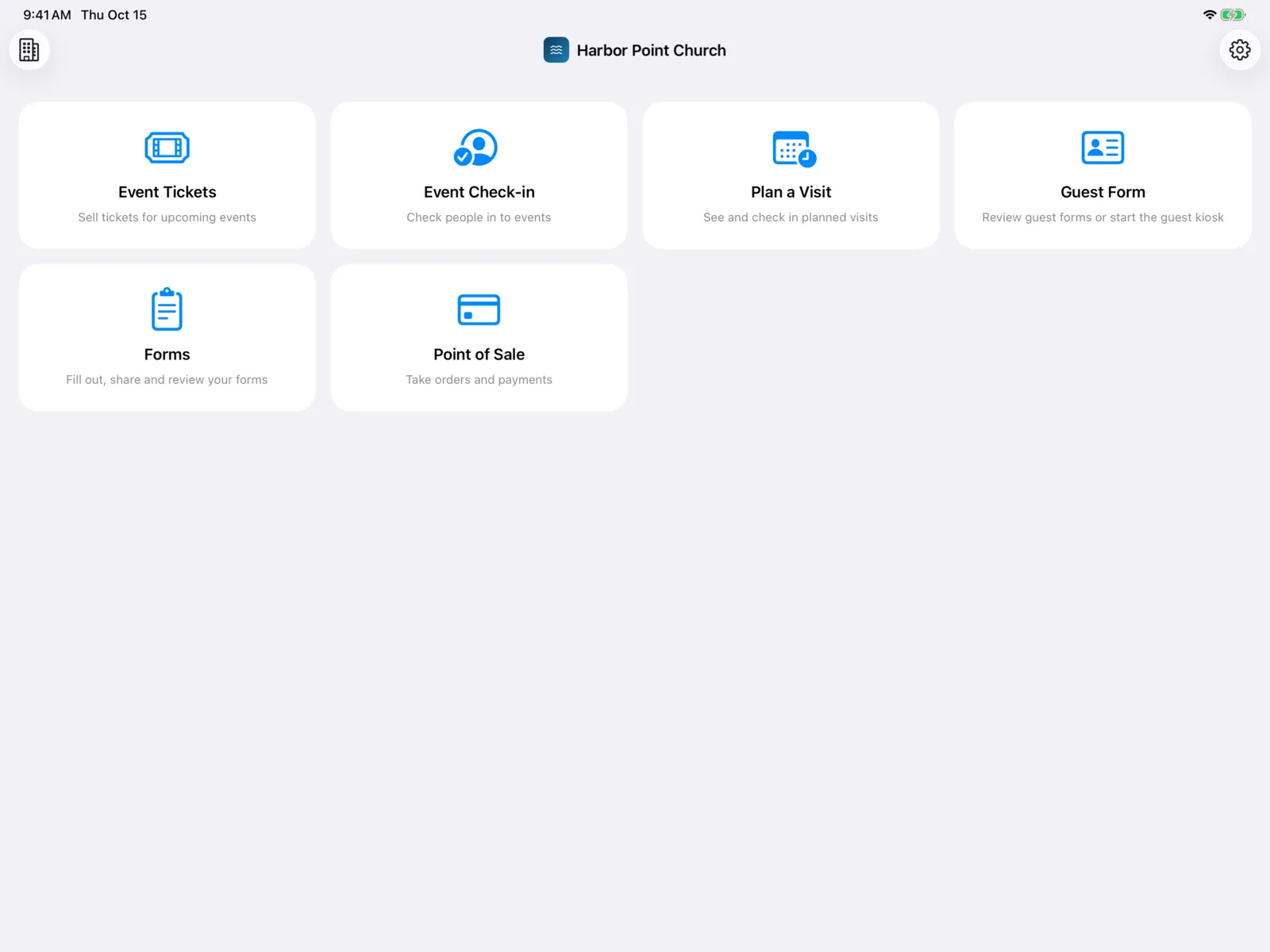1270x952 pixels.
Task: Click 'Take orders and payments' text
Action: pos(479,380)
